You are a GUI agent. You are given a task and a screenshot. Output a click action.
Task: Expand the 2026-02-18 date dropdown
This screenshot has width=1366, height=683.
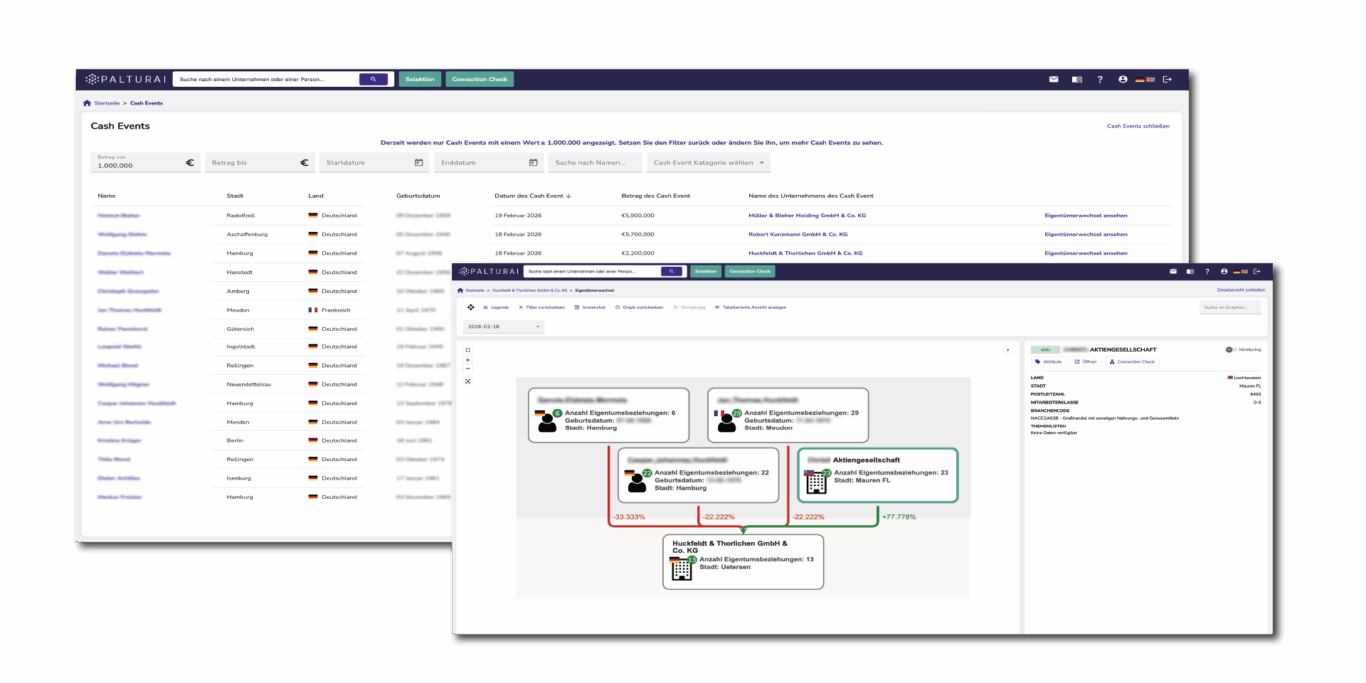click(503, 326)
